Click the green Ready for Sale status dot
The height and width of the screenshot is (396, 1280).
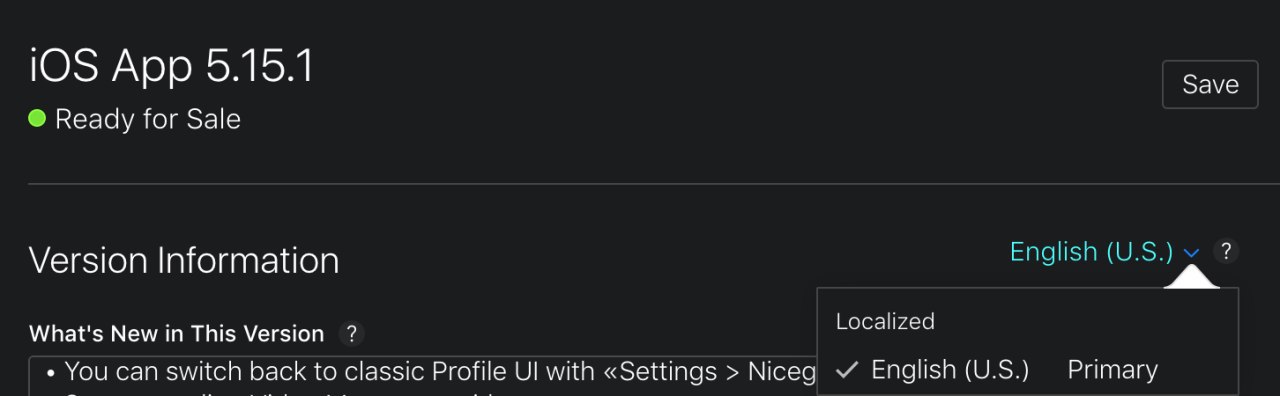(37, 119)
